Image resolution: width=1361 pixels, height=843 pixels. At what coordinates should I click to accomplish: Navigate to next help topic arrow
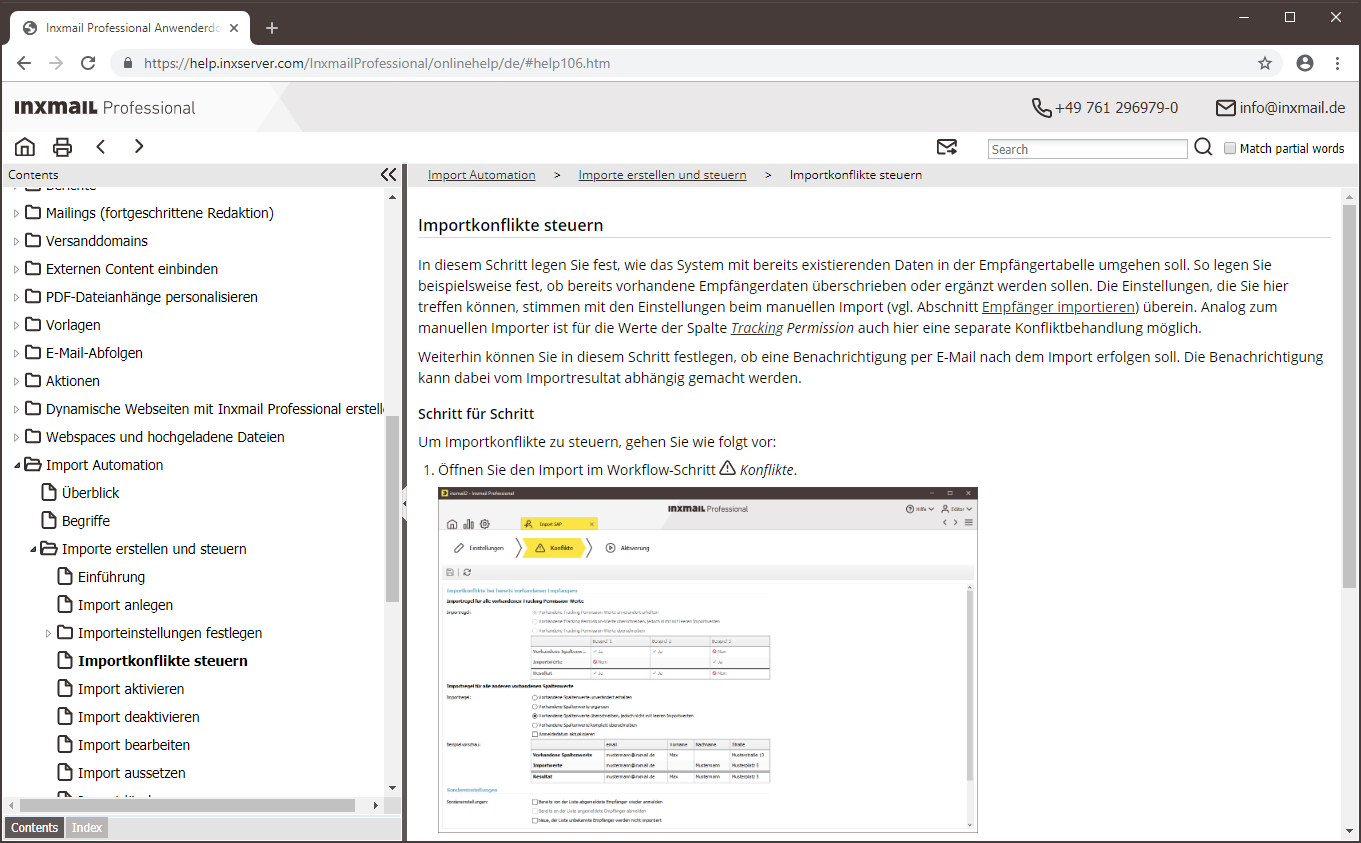click(139, 147)
